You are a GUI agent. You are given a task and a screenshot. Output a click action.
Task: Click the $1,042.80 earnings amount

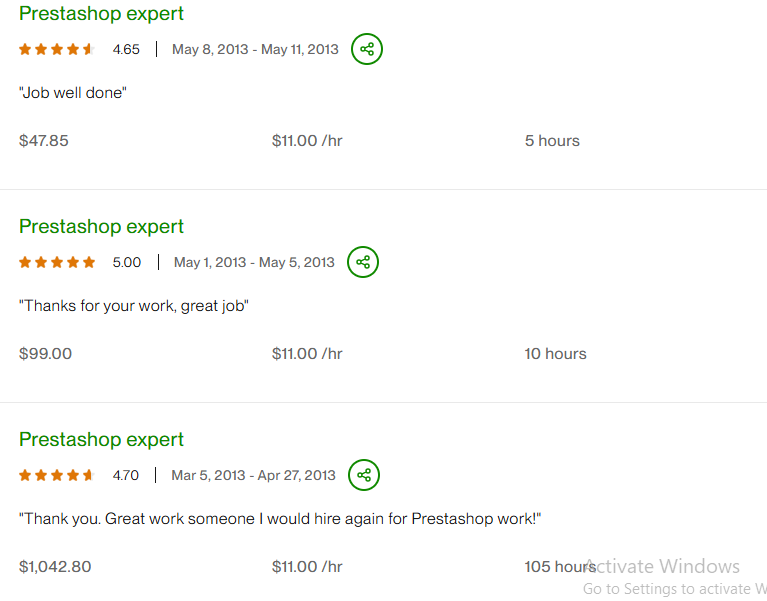tap(55, 567)
